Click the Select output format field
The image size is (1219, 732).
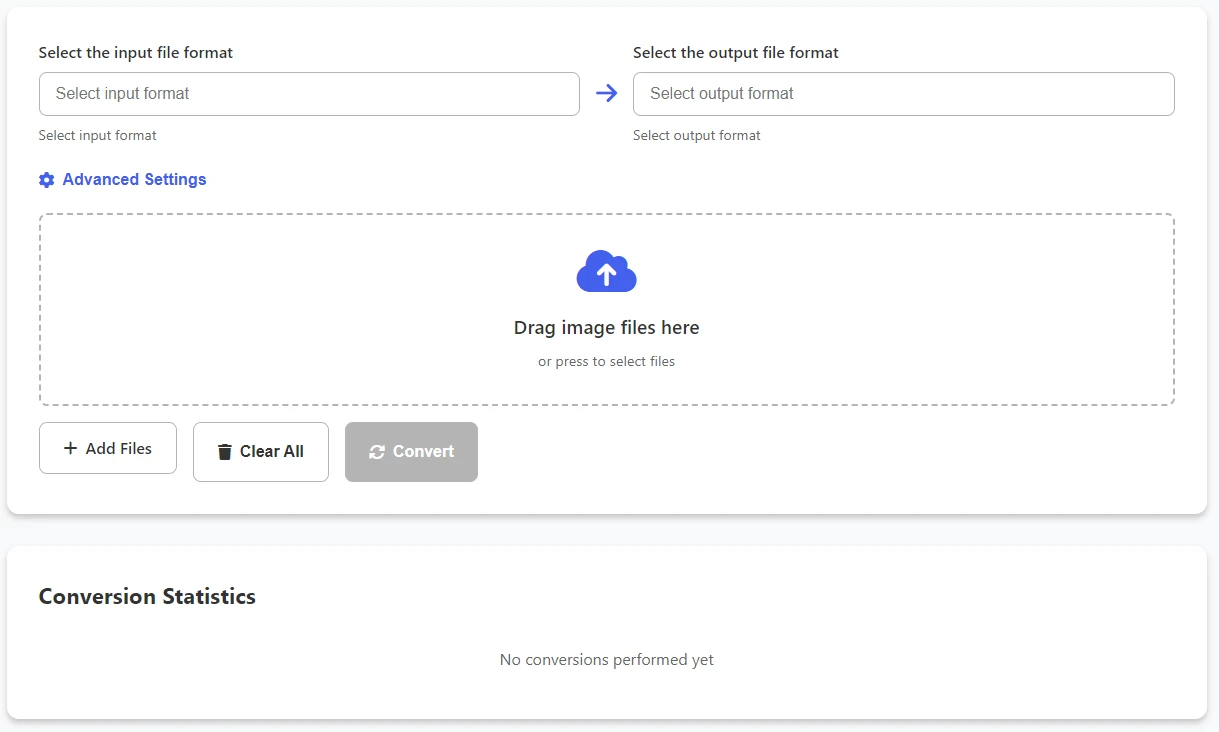pos(902,93)
